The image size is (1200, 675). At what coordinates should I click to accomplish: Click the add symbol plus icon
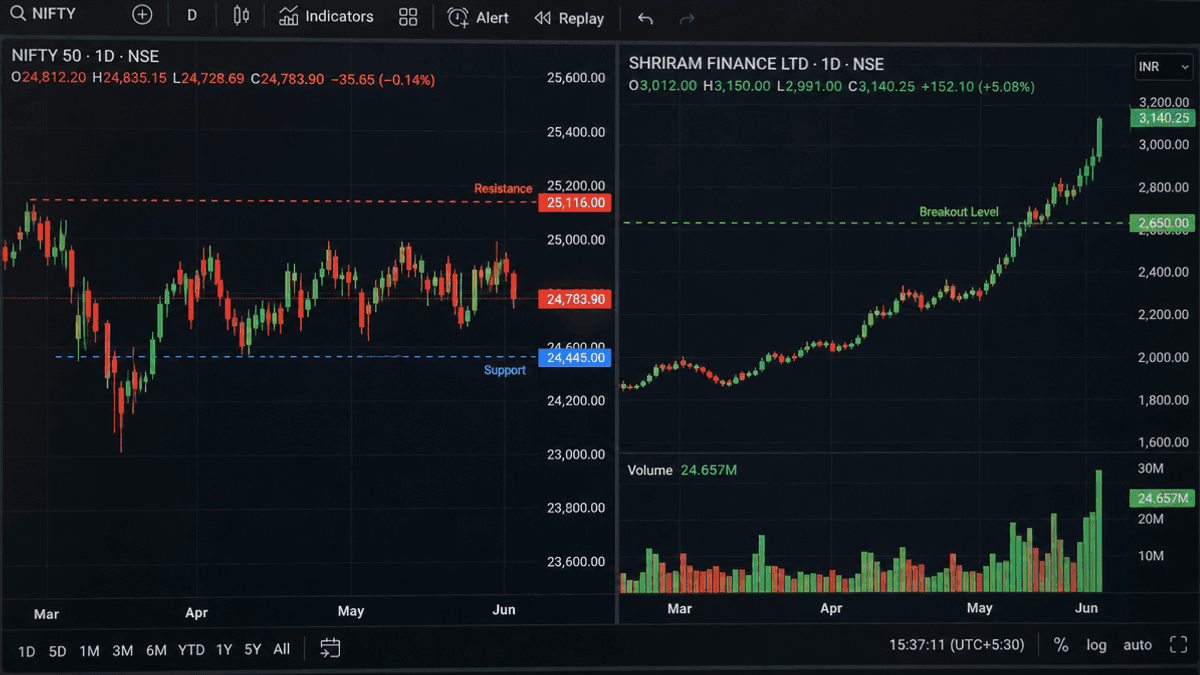[143, 16]
